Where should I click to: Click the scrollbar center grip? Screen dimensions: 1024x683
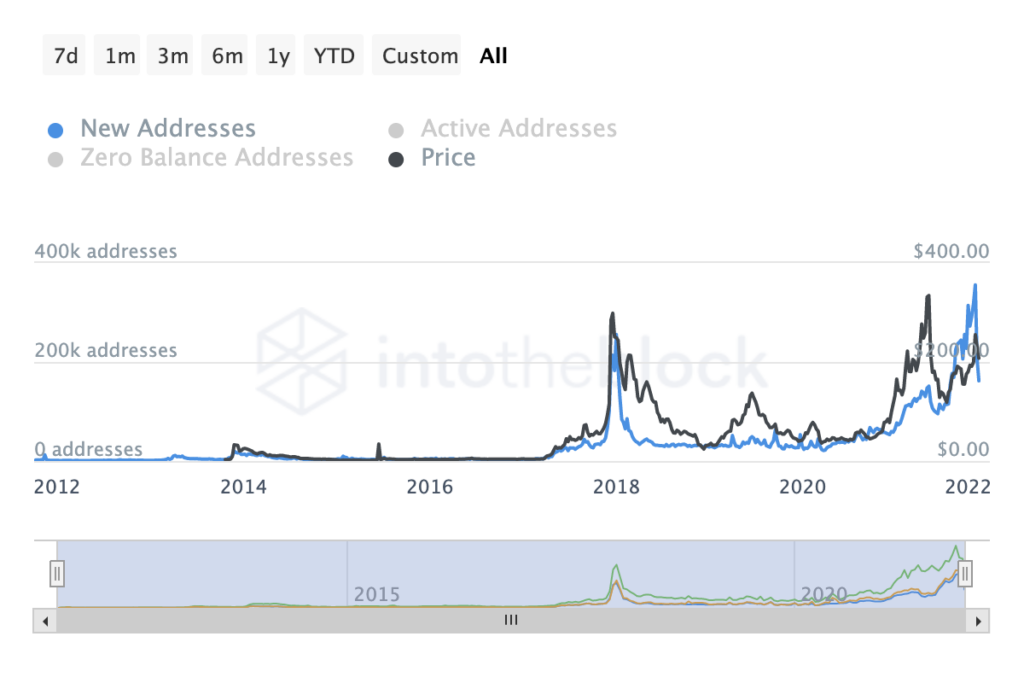[511, 620]
